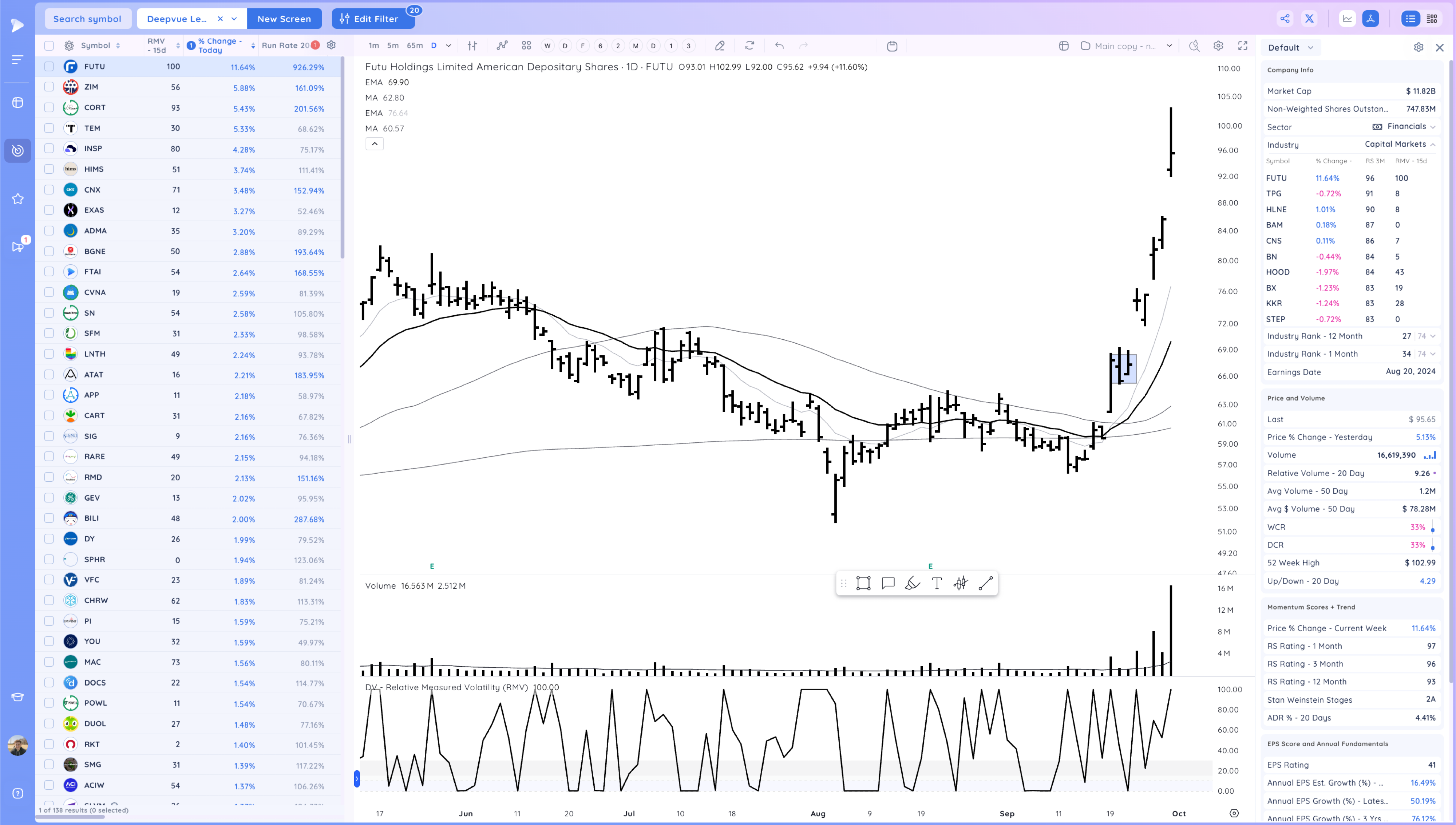This screenshot has width=1456, height=825.
Task: Tick the CORT row checkbox
Action: 49,108
